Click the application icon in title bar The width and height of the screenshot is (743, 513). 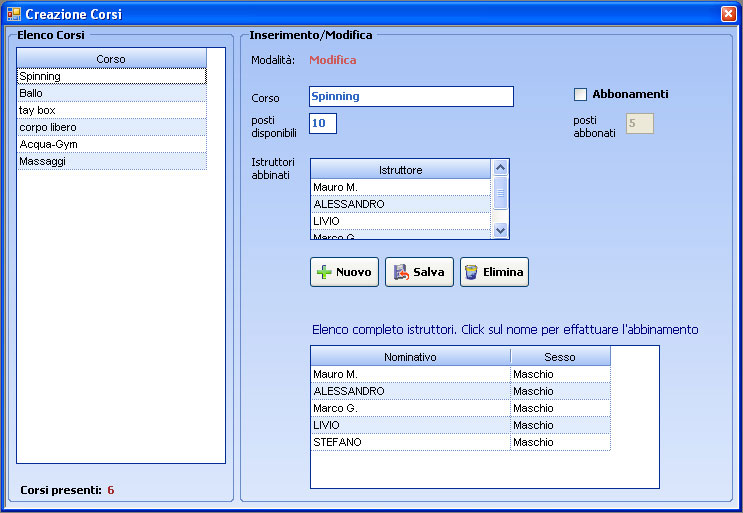coord(13,14)
